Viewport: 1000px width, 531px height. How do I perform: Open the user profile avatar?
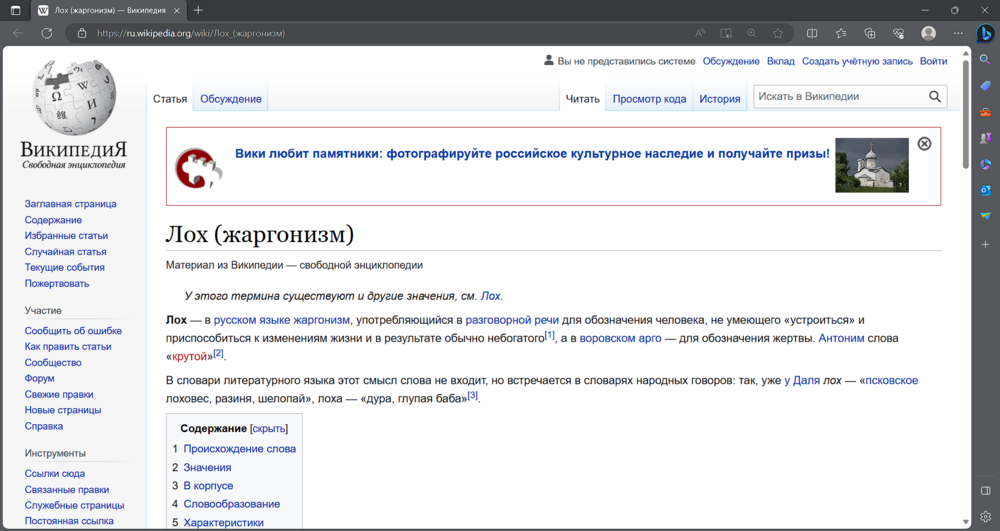point(929,33)
